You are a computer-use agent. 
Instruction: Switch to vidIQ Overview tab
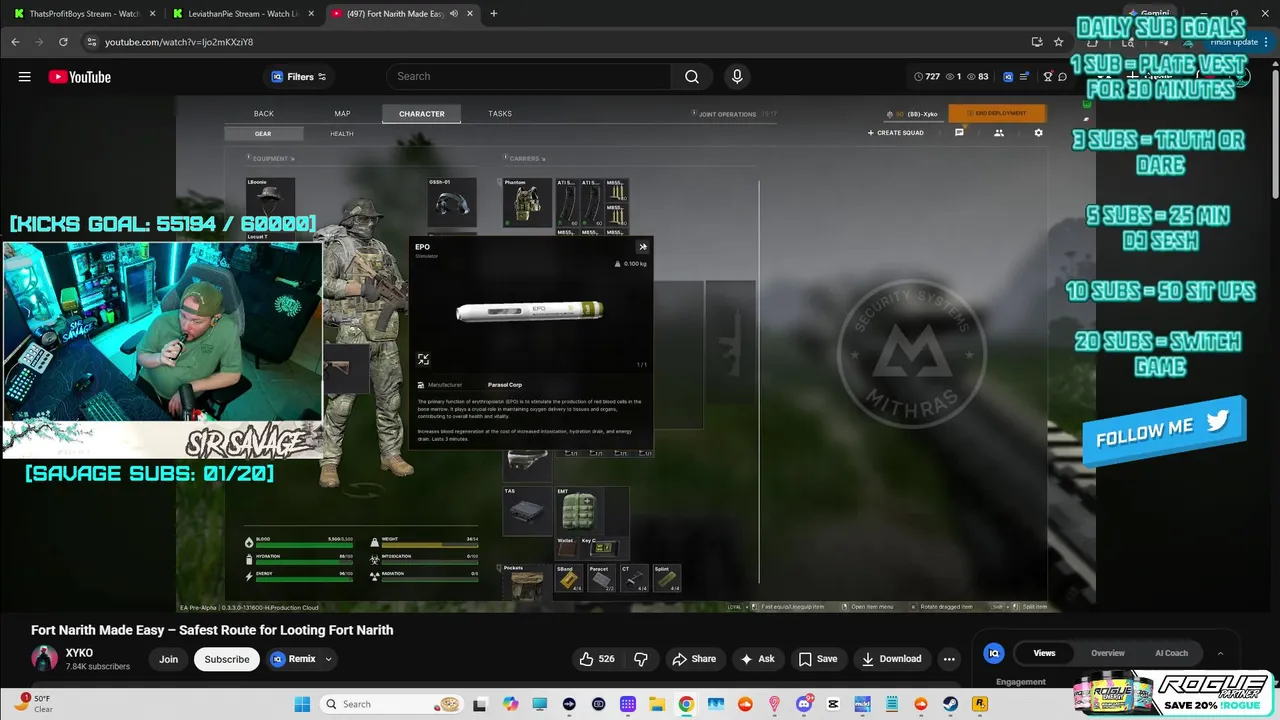(1107, 653)
